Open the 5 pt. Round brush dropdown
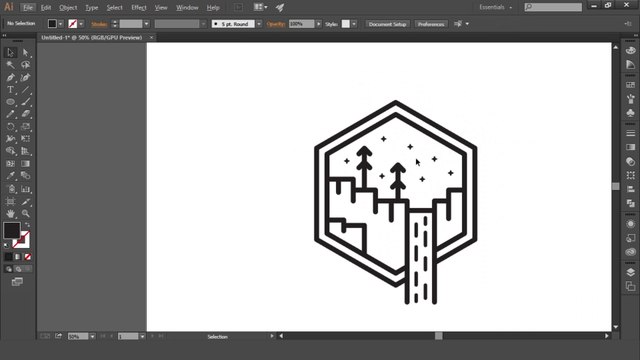The width and height of the screenshot is (640, 360). tap(259, 24)
